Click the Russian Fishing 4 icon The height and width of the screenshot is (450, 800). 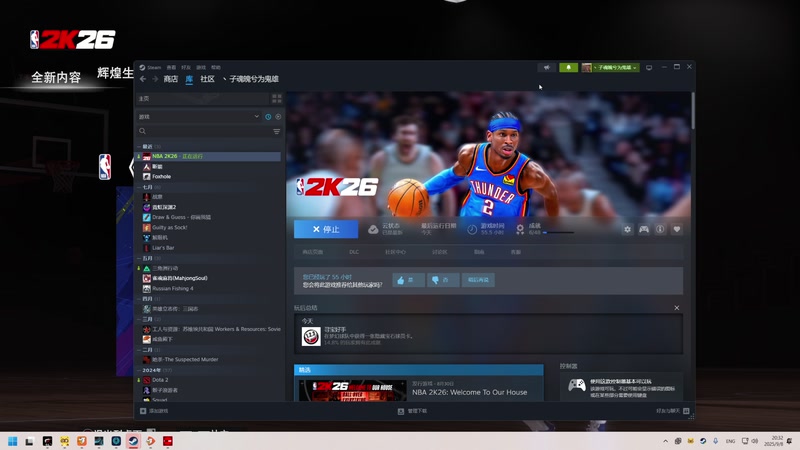[x=146, y=289]
